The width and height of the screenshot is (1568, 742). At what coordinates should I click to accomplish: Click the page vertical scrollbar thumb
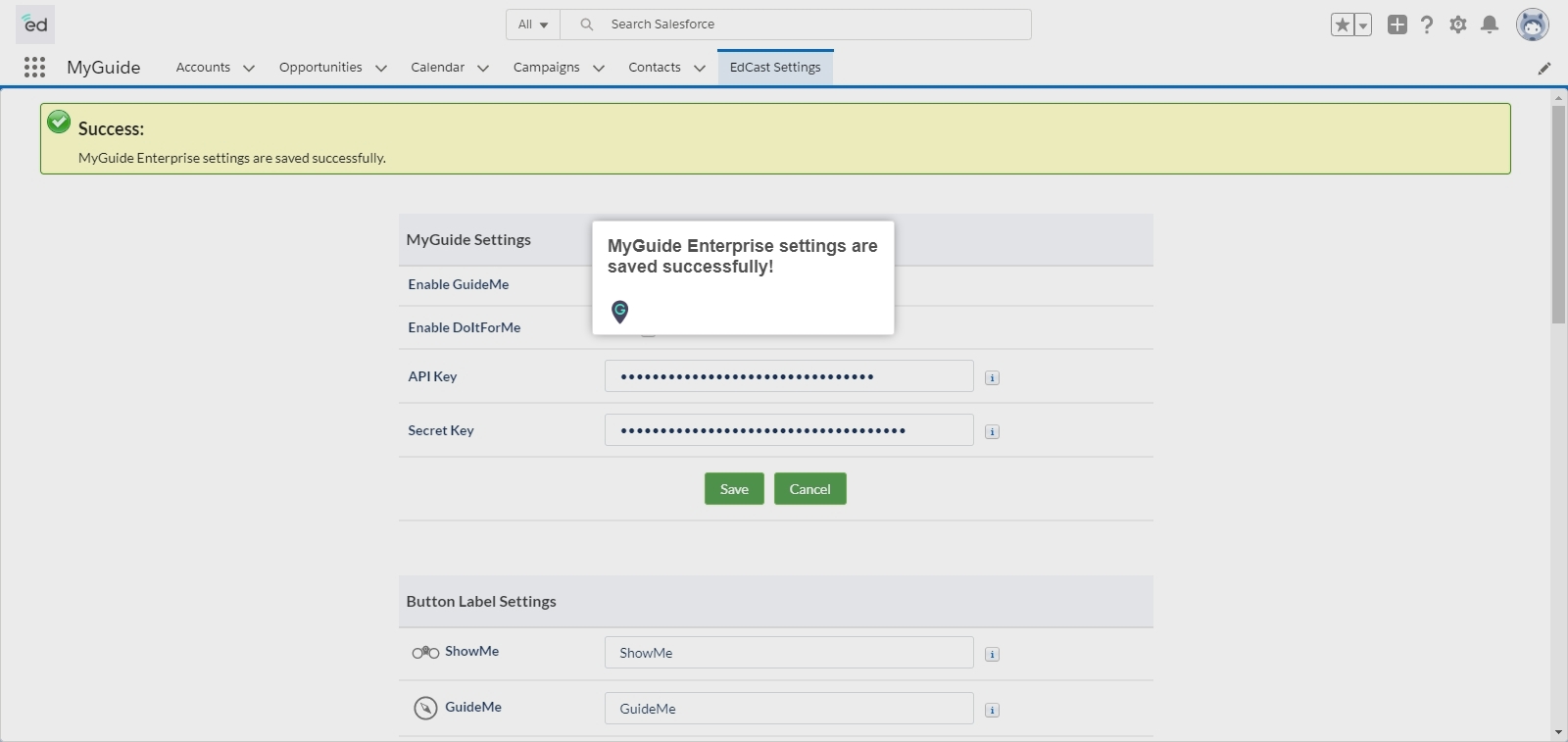pos(1558,214)
